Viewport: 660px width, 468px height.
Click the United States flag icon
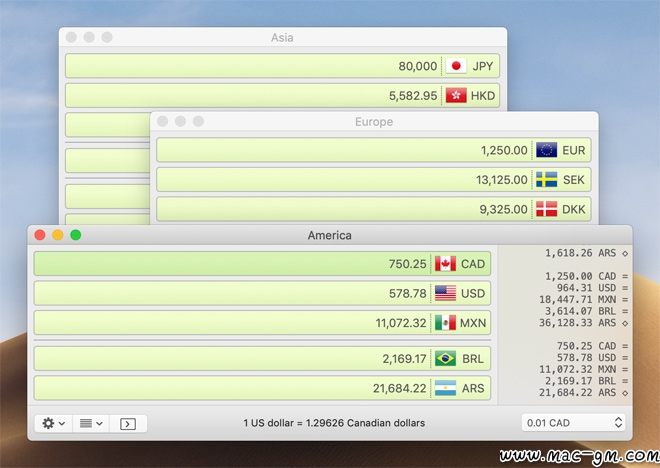coord(445,293)
